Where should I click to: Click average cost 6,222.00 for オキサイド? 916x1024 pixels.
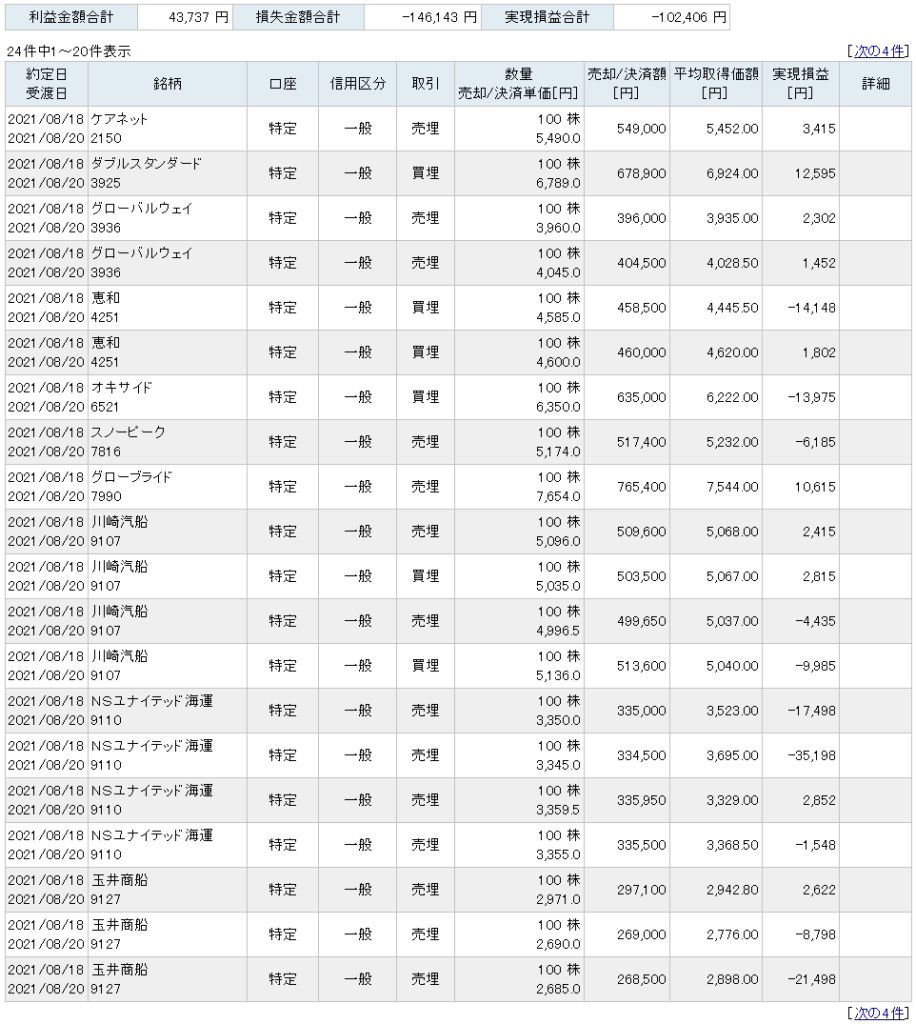(733, 397)
